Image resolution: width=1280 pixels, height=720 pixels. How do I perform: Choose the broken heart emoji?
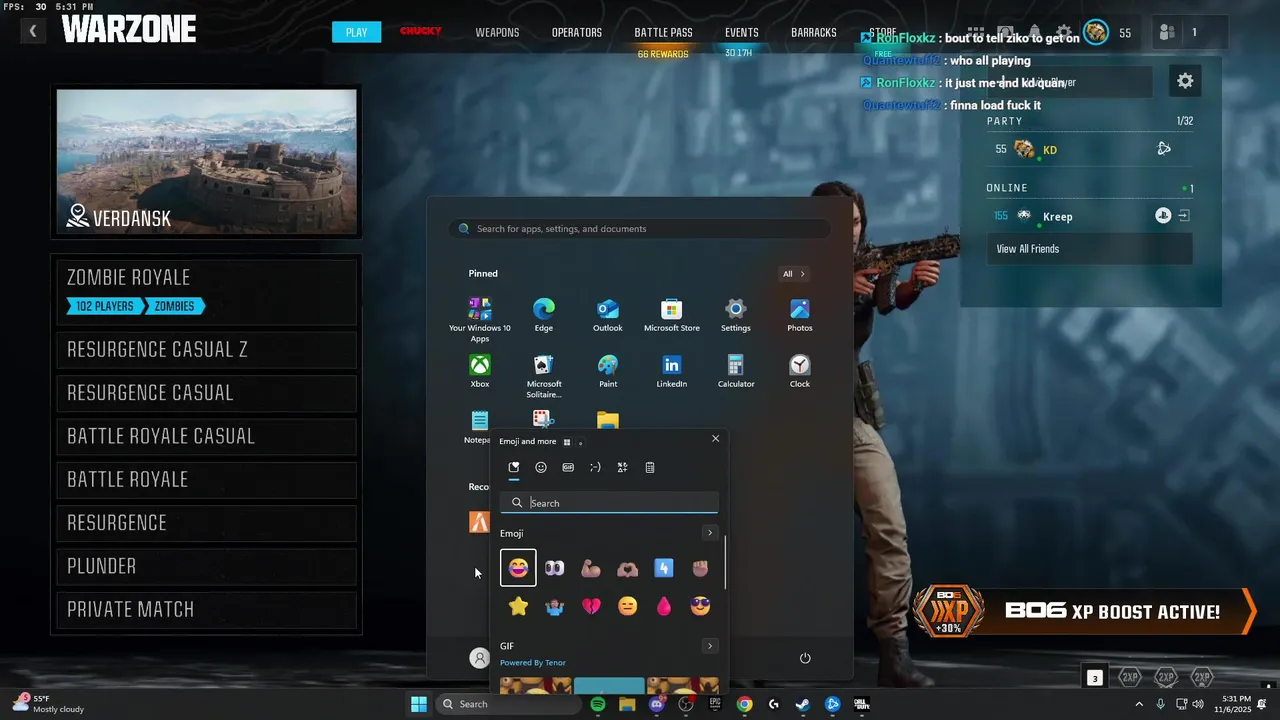click(x=591, y=606)
